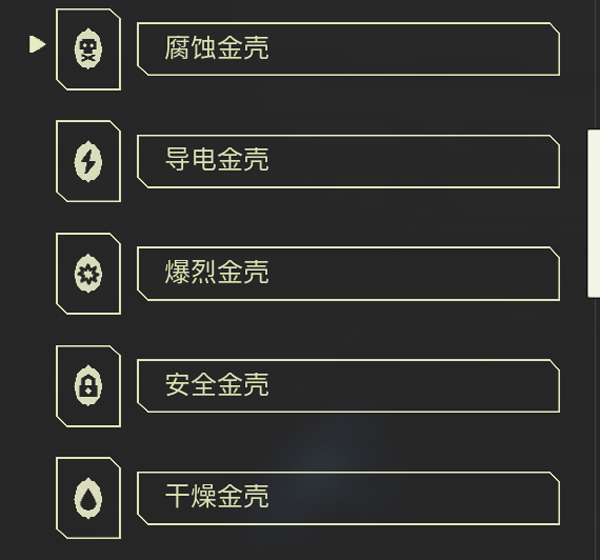This screenshot has width=600, height=560.
Task: Choose the 安全金壳 option box
Action: pos(348,386)
